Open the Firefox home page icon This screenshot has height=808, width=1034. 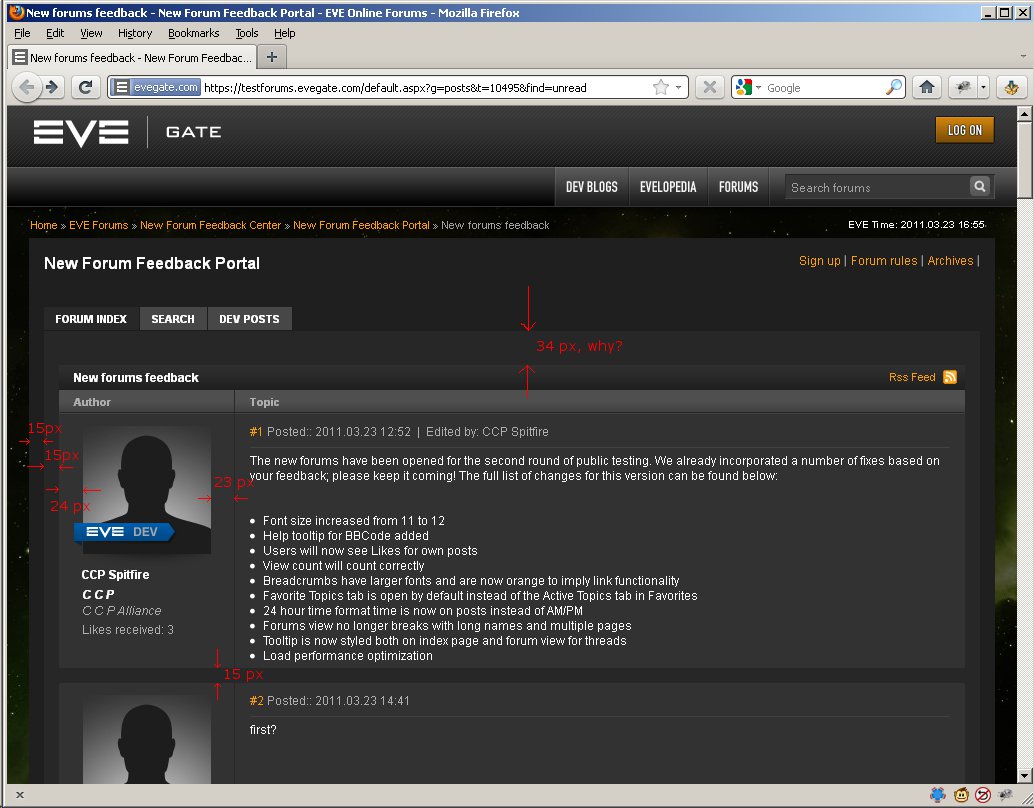(x=927, y=87)
